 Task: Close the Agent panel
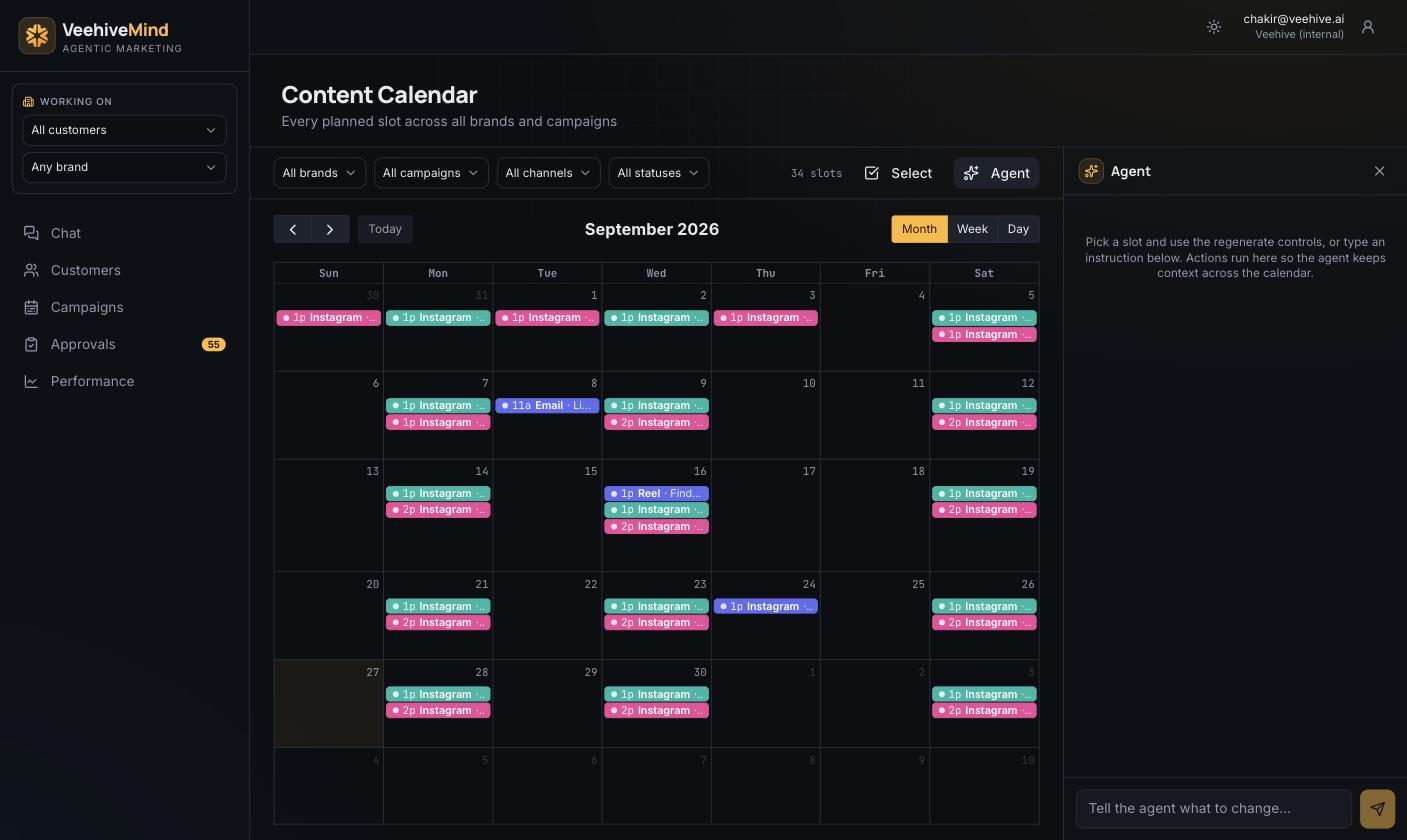pos(1379,171)
